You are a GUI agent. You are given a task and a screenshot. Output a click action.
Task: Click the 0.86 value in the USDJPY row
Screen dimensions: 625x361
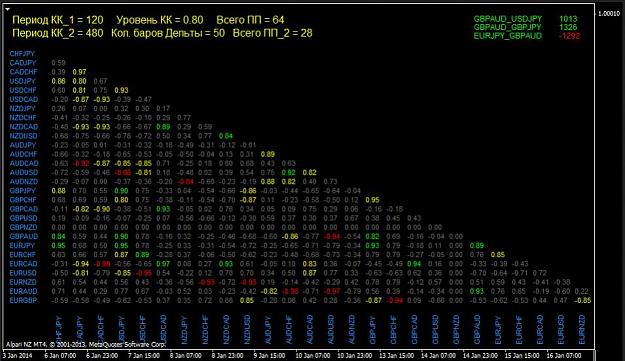pyautogui.click(x=59, y=81)
